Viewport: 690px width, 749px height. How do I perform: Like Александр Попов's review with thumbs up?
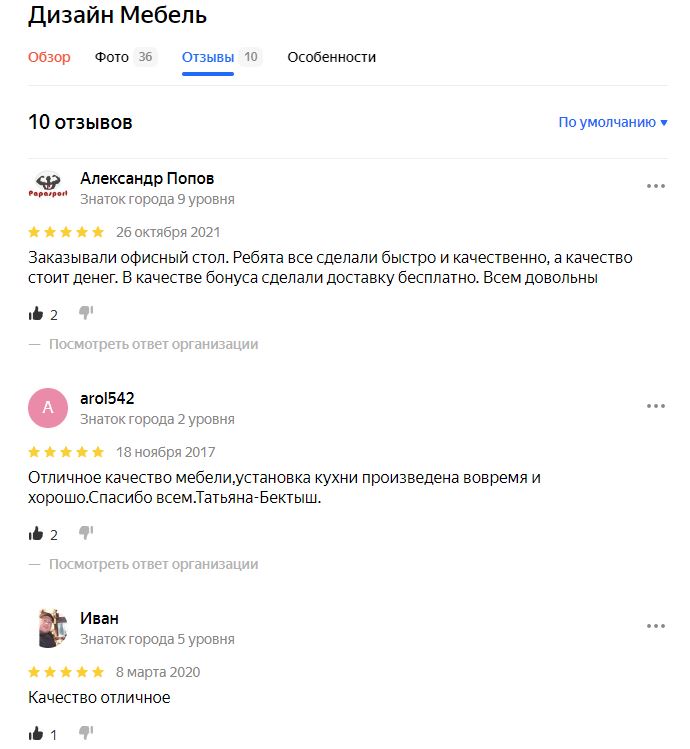36,314
